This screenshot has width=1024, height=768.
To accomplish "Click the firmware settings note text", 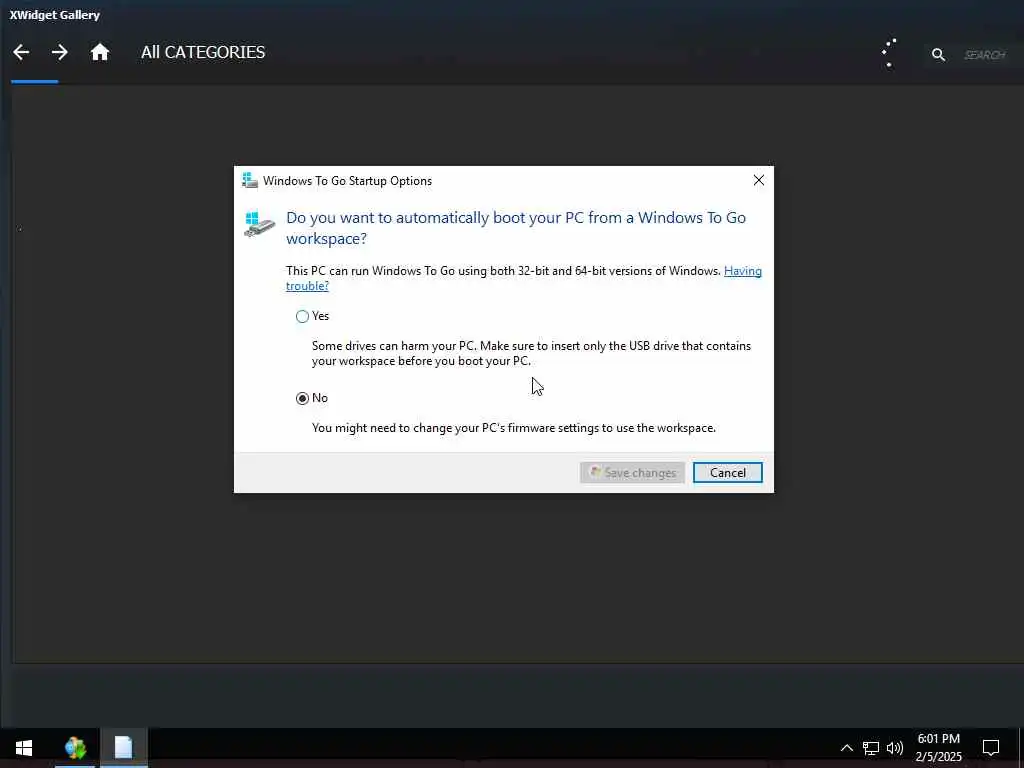I will click(x=514, y=428).
